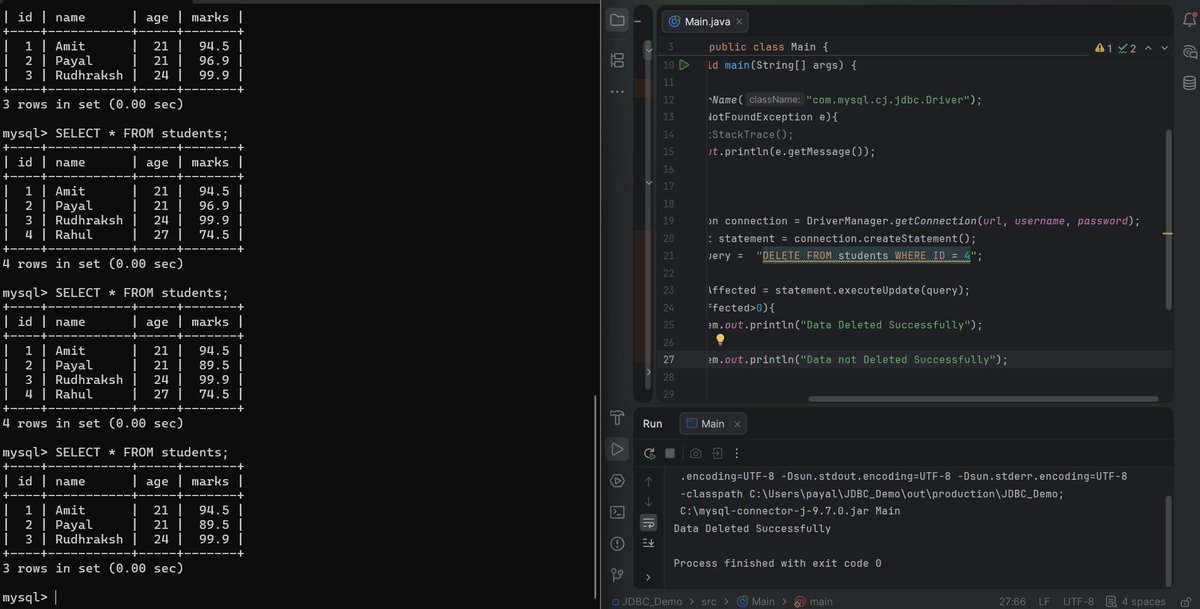Navigate down the stack trace arrow
Image resolution: width=1200 pixels, height=609 pixels.
pos(648,501)
